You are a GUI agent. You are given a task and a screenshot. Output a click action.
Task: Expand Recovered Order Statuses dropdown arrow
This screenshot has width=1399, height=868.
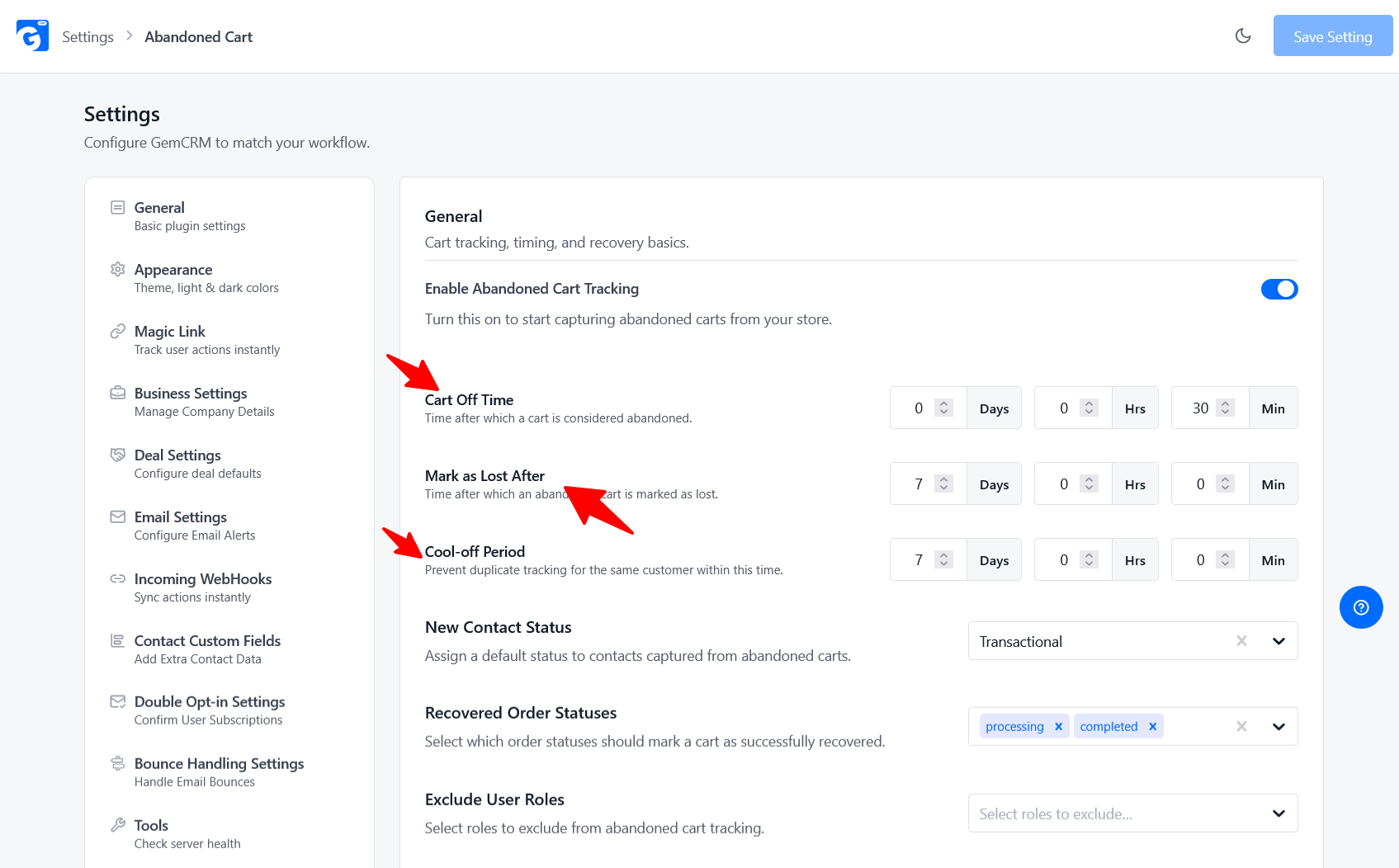pos(1278,726)
